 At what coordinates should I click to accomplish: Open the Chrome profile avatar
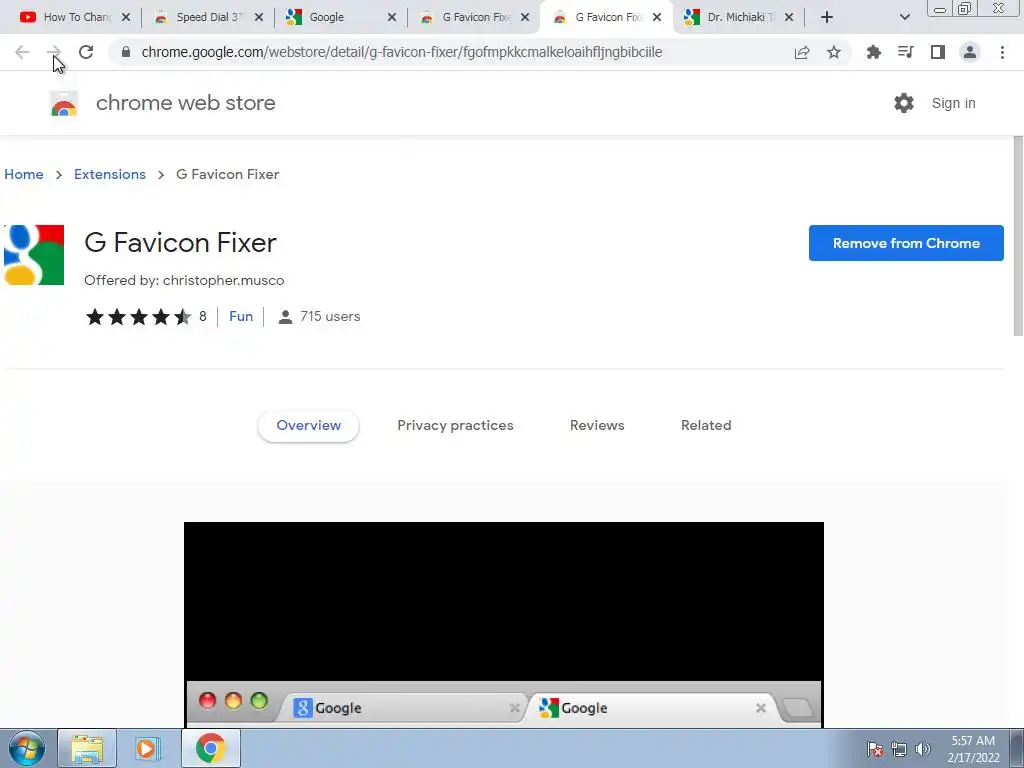[970, 52]
